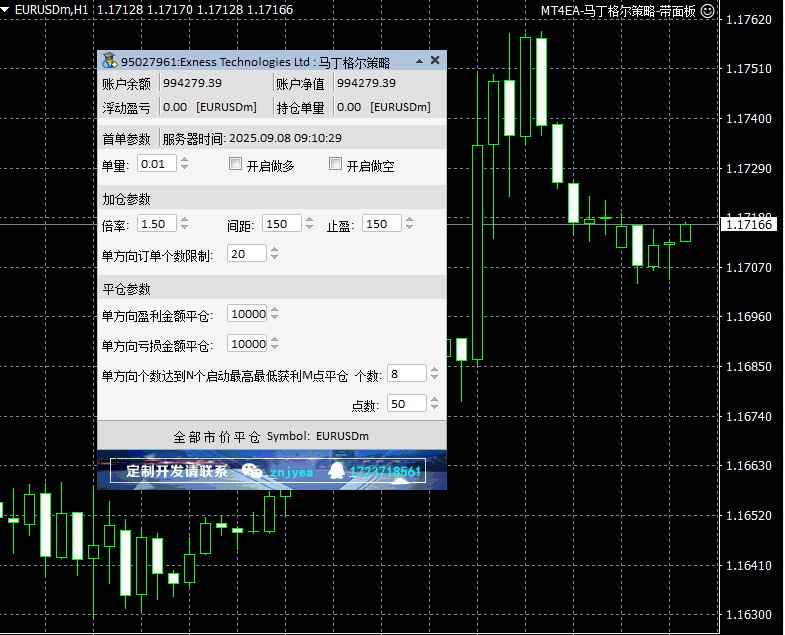Viewport: 785px width, 635px height.
Task: Click the 止盈 spinner arrows
Action: [408, 224]
